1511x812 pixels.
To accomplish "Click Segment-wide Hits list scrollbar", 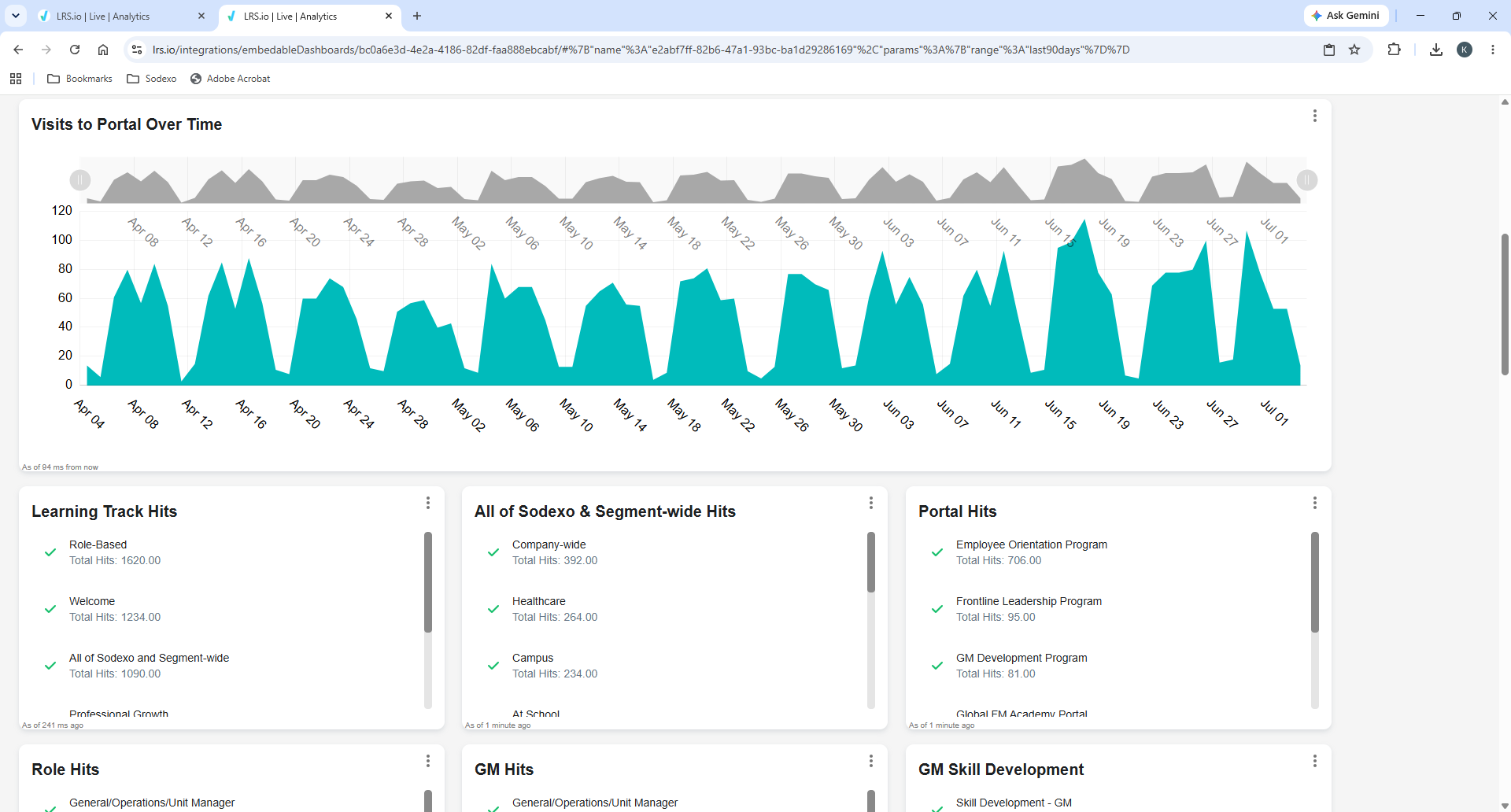I will pos(871,562).
